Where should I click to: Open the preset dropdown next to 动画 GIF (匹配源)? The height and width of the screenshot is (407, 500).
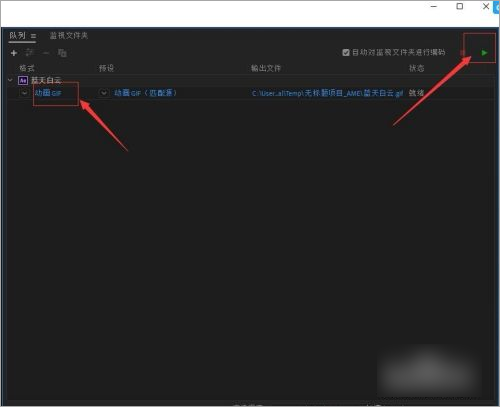[104, 93]
